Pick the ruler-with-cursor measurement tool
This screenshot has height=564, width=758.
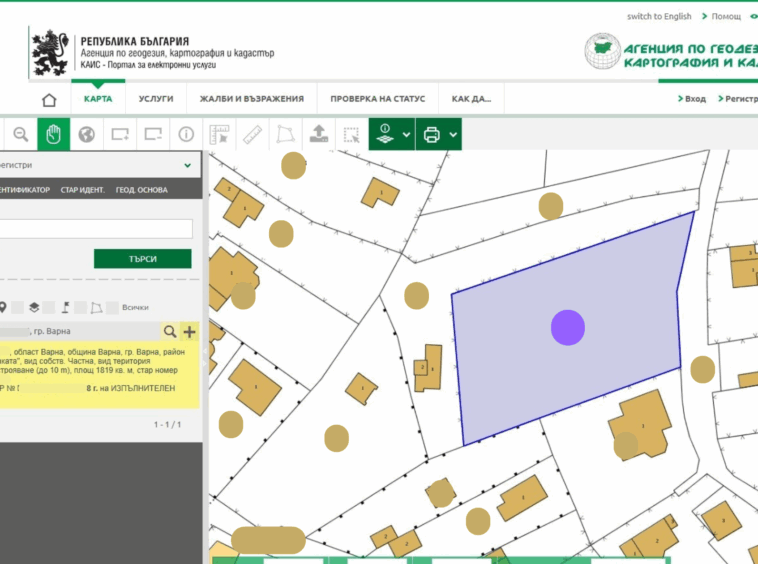[219, 134]
